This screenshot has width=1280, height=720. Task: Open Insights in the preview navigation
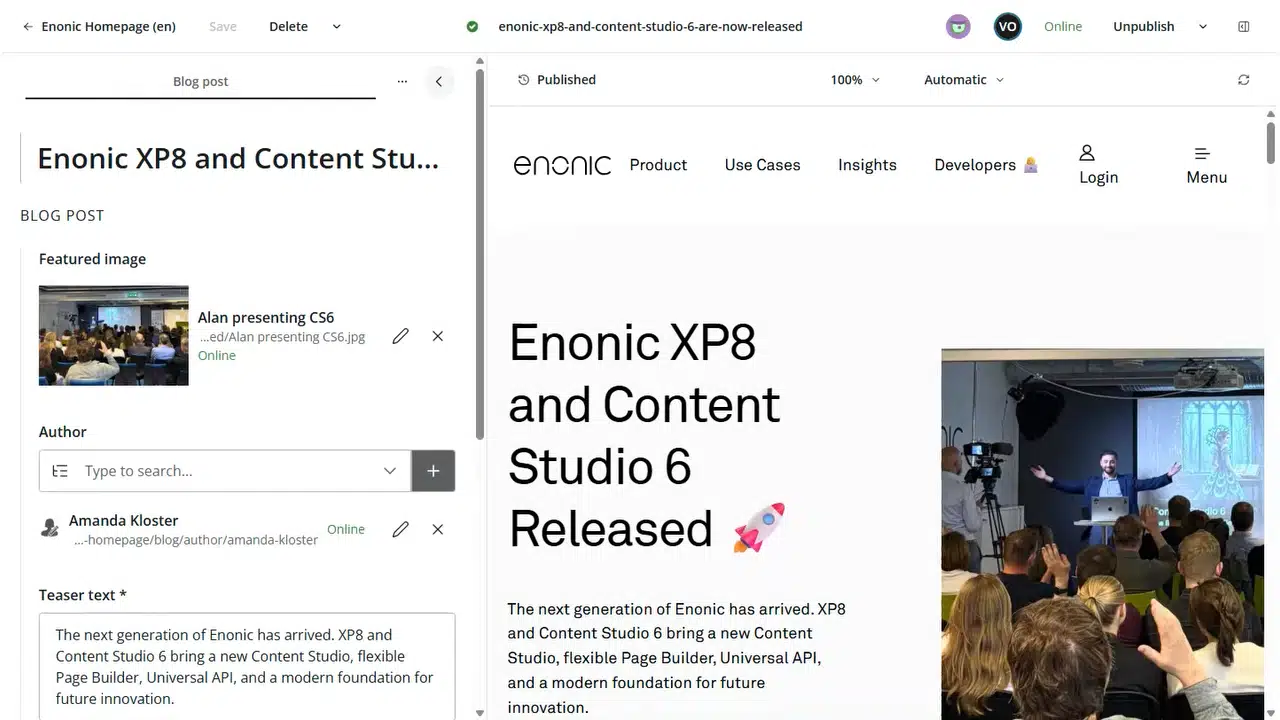867,165
